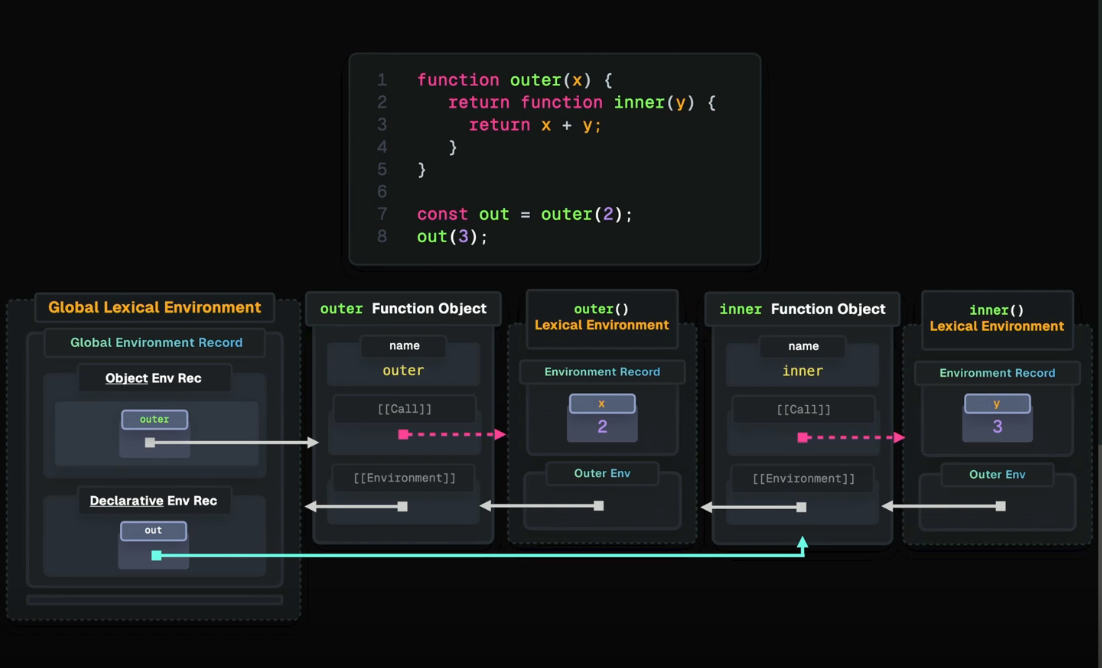Click the "Global Lexical Environment" title

tap(155, 307)
